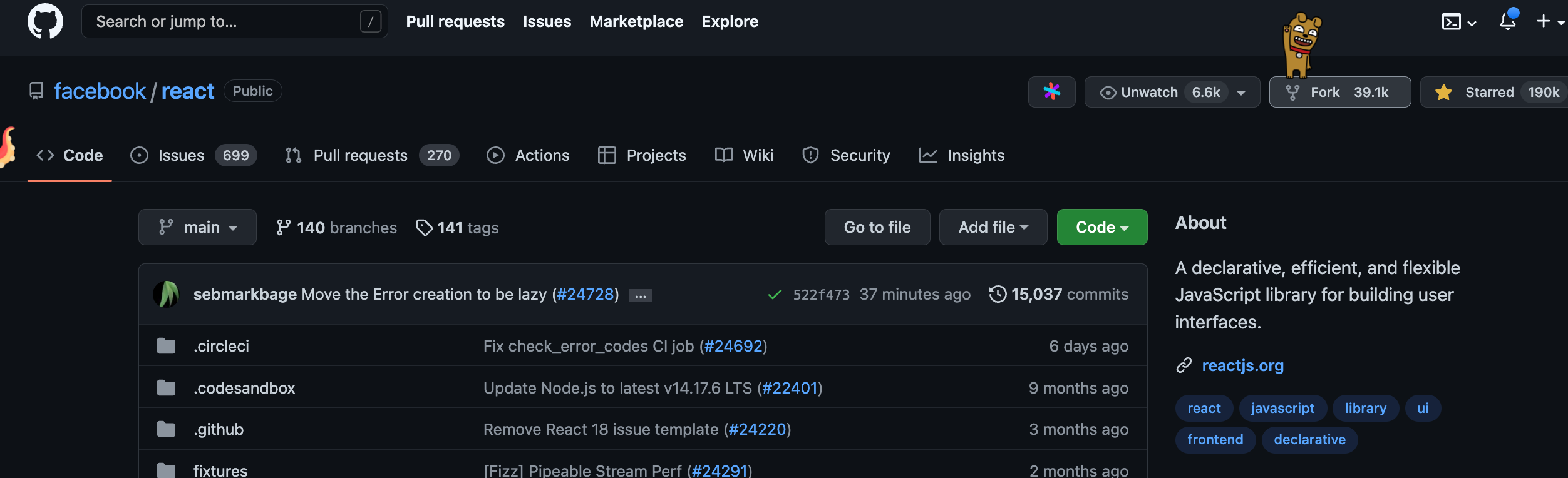Open the react repository link
The image size is (1568, 478).
(x=188, y=91)
